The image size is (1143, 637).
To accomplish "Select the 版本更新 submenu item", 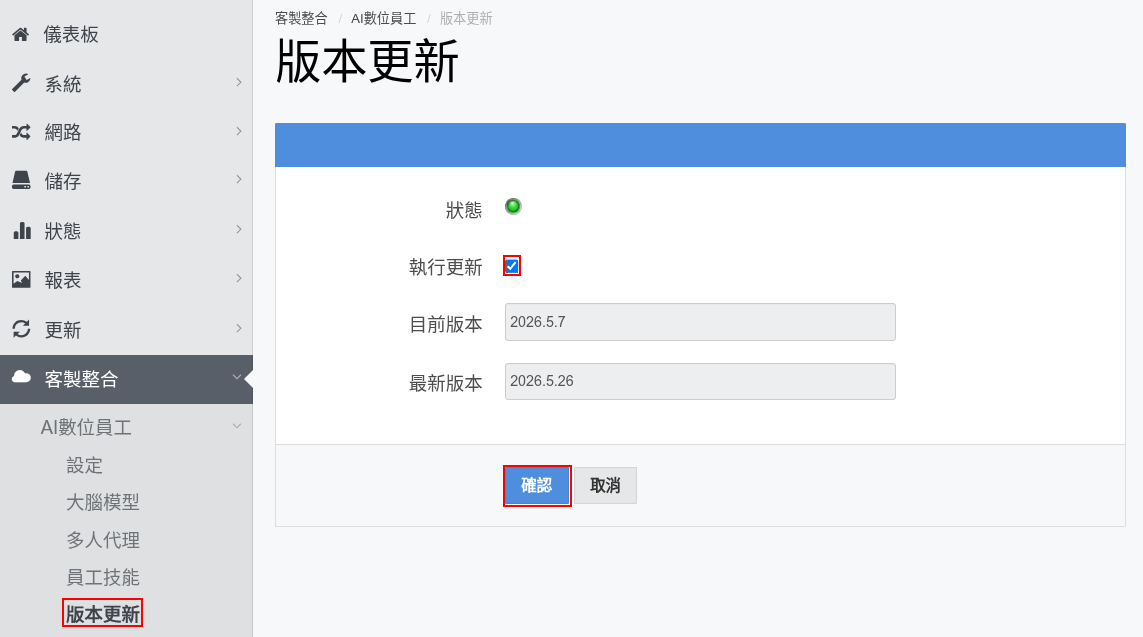I will coord(103,614).
